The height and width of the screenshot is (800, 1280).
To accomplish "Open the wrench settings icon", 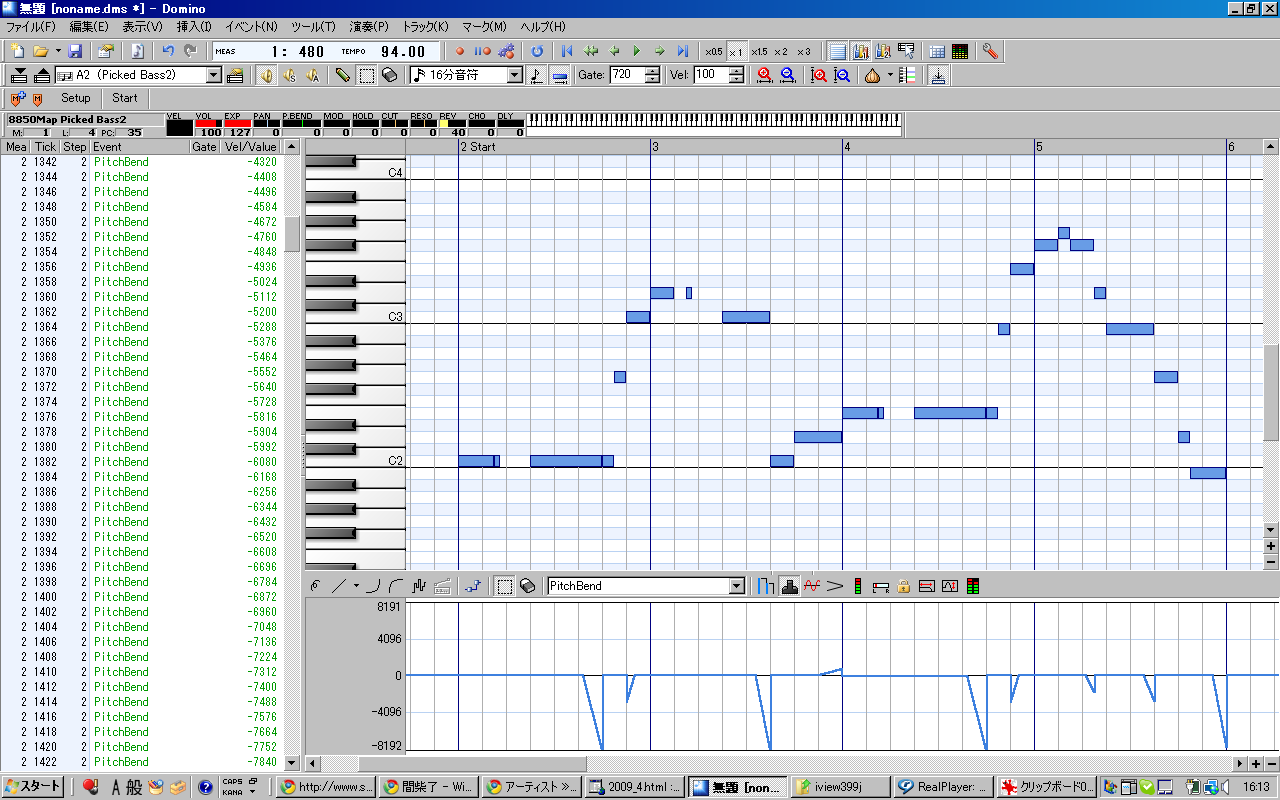I will point(990,51).
